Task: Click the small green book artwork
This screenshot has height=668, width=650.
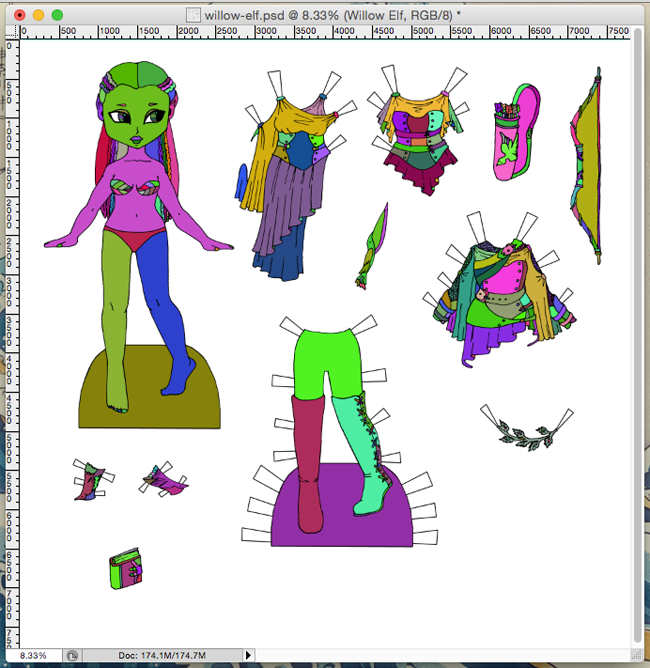Action: (x=126, y=569)
